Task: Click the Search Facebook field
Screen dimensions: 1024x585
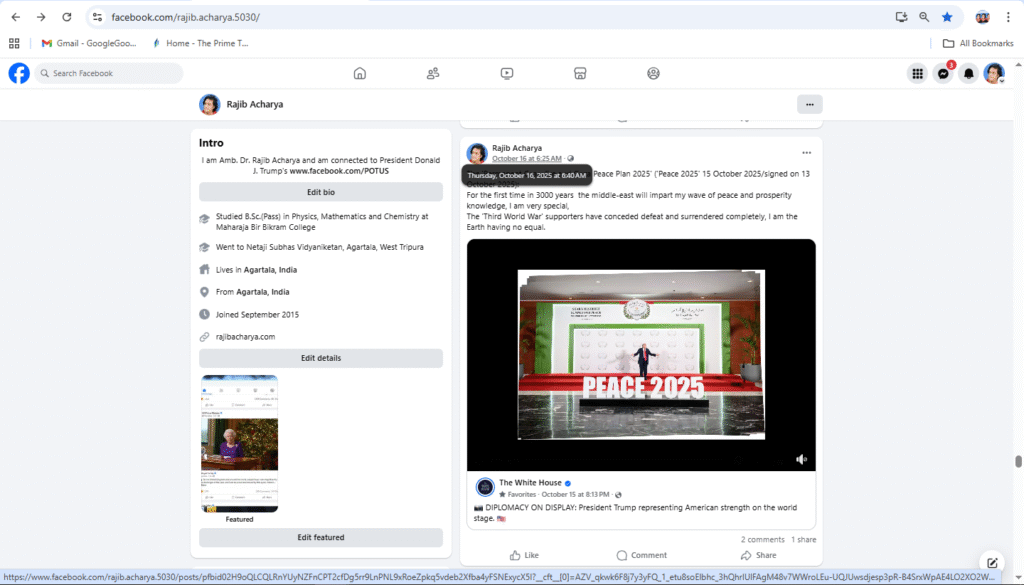Action: [110, 73]
